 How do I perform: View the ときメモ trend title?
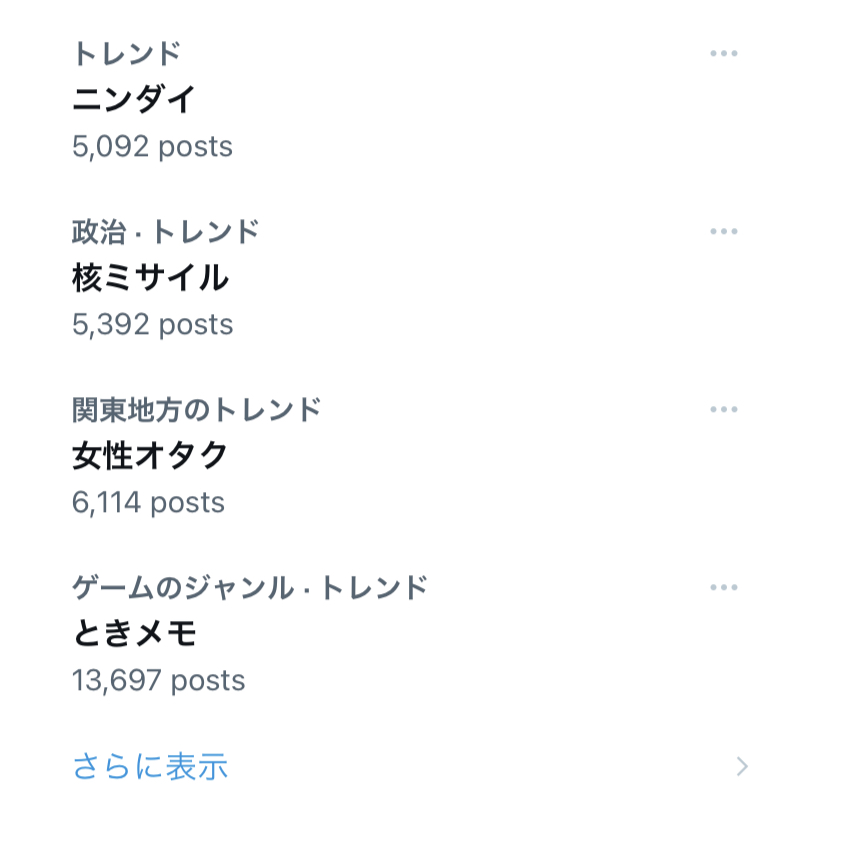click(134, 634)
